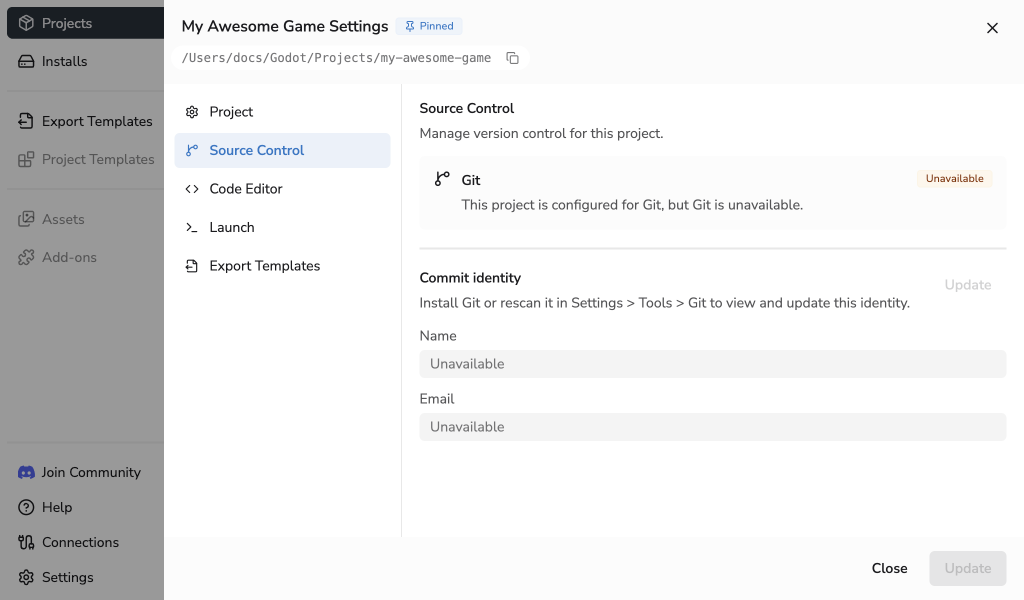Click the 'Git is unavailable' message text

632,205
